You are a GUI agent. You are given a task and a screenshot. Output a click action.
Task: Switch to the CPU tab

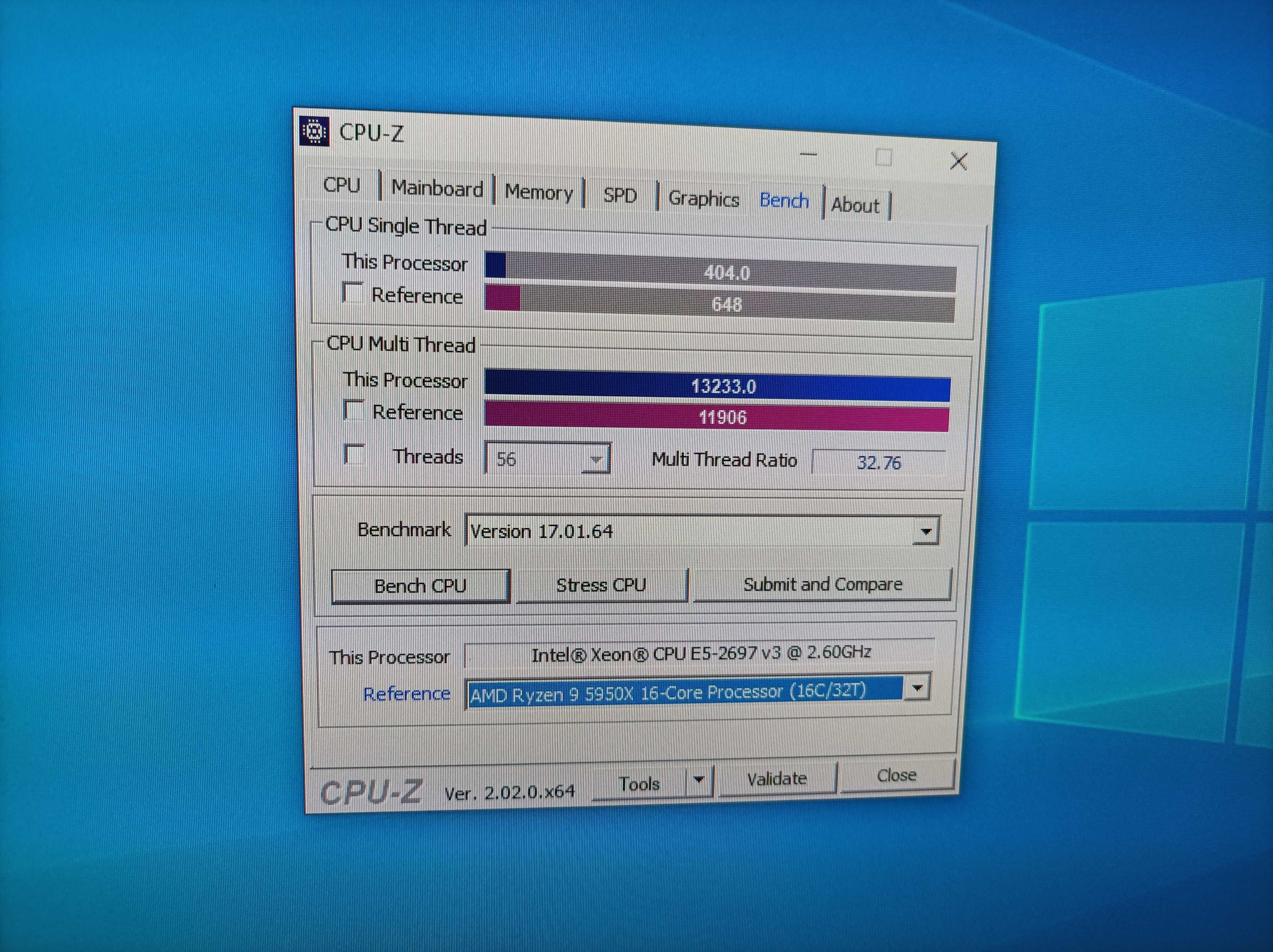[341, 185]
